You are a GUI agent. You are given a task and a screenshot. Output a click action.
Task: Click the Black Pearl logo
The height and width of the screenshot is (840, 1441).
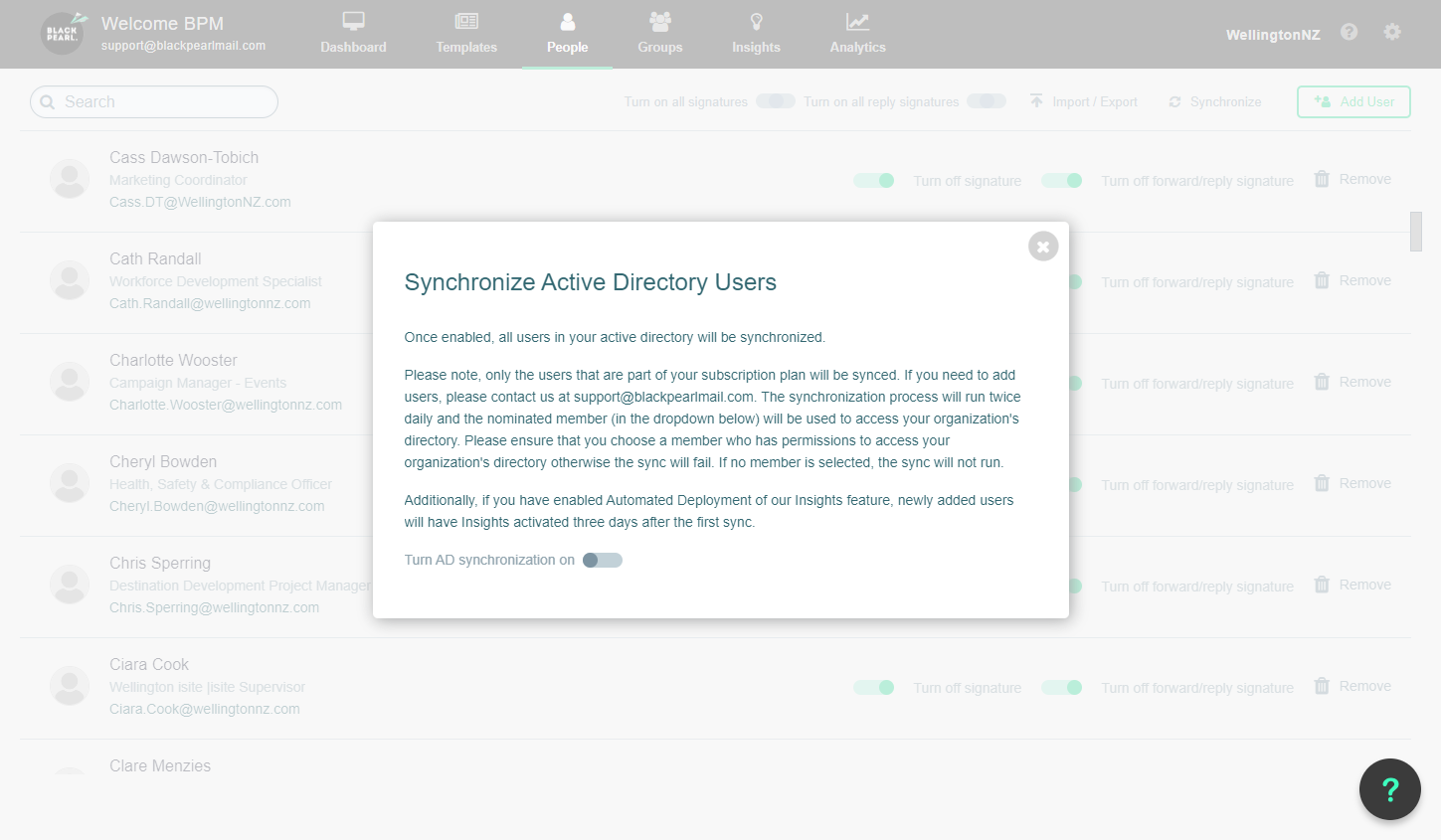point(62,33)
